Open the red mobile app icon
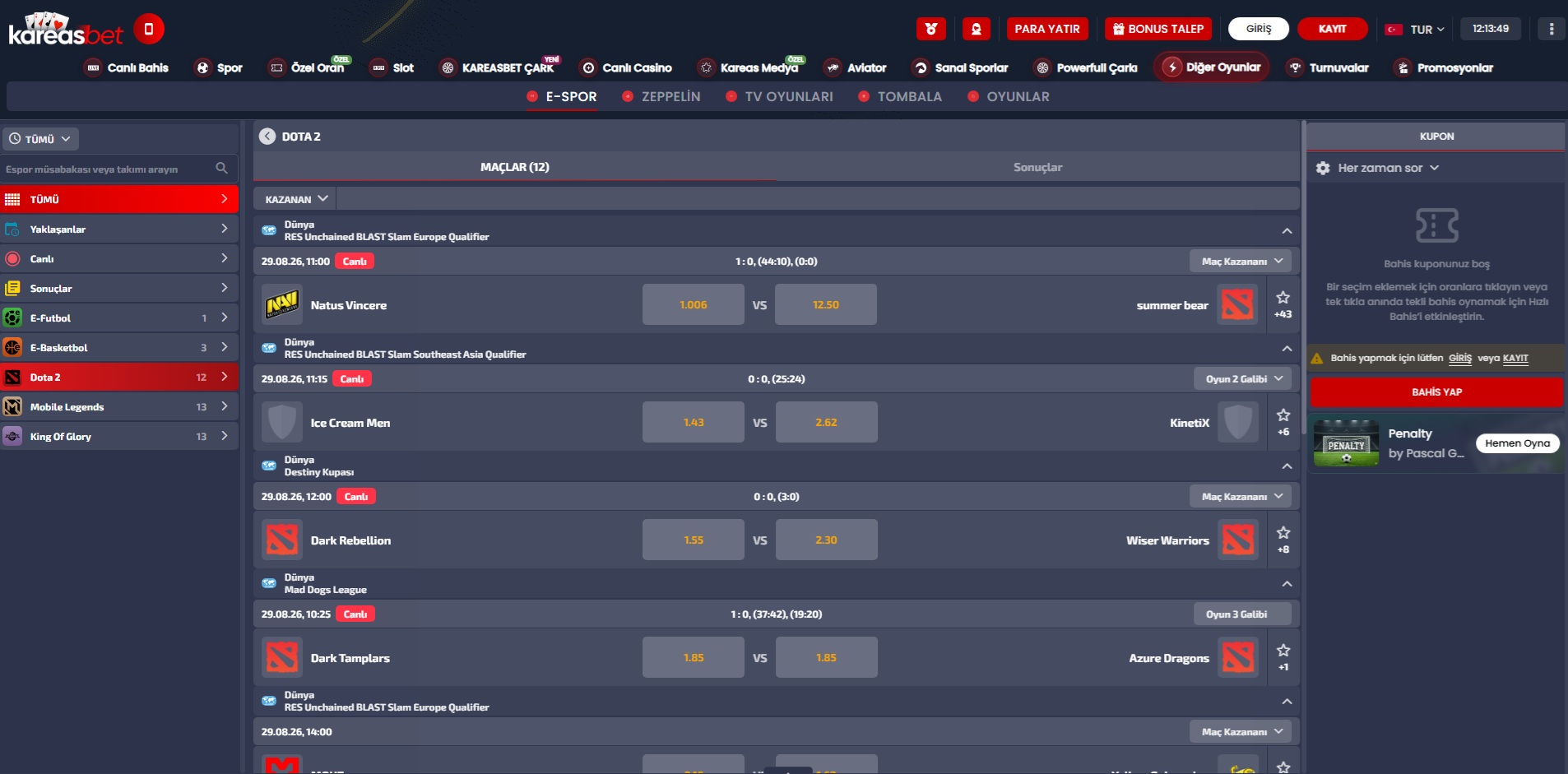The image size is (1568, 774). (x=149, y=29)
